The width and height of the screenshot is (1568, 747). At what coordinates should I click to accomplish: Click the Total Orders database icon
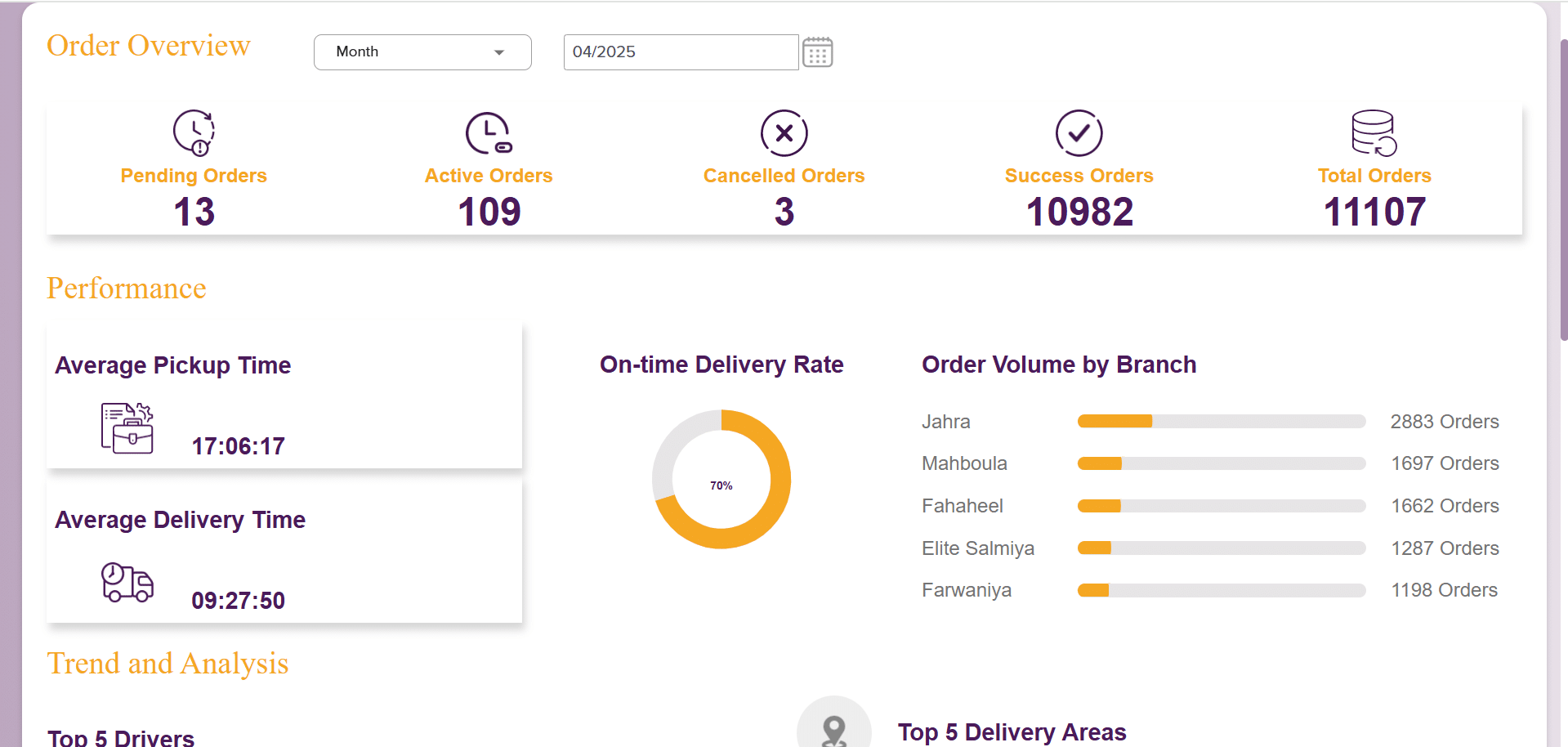1374,132
